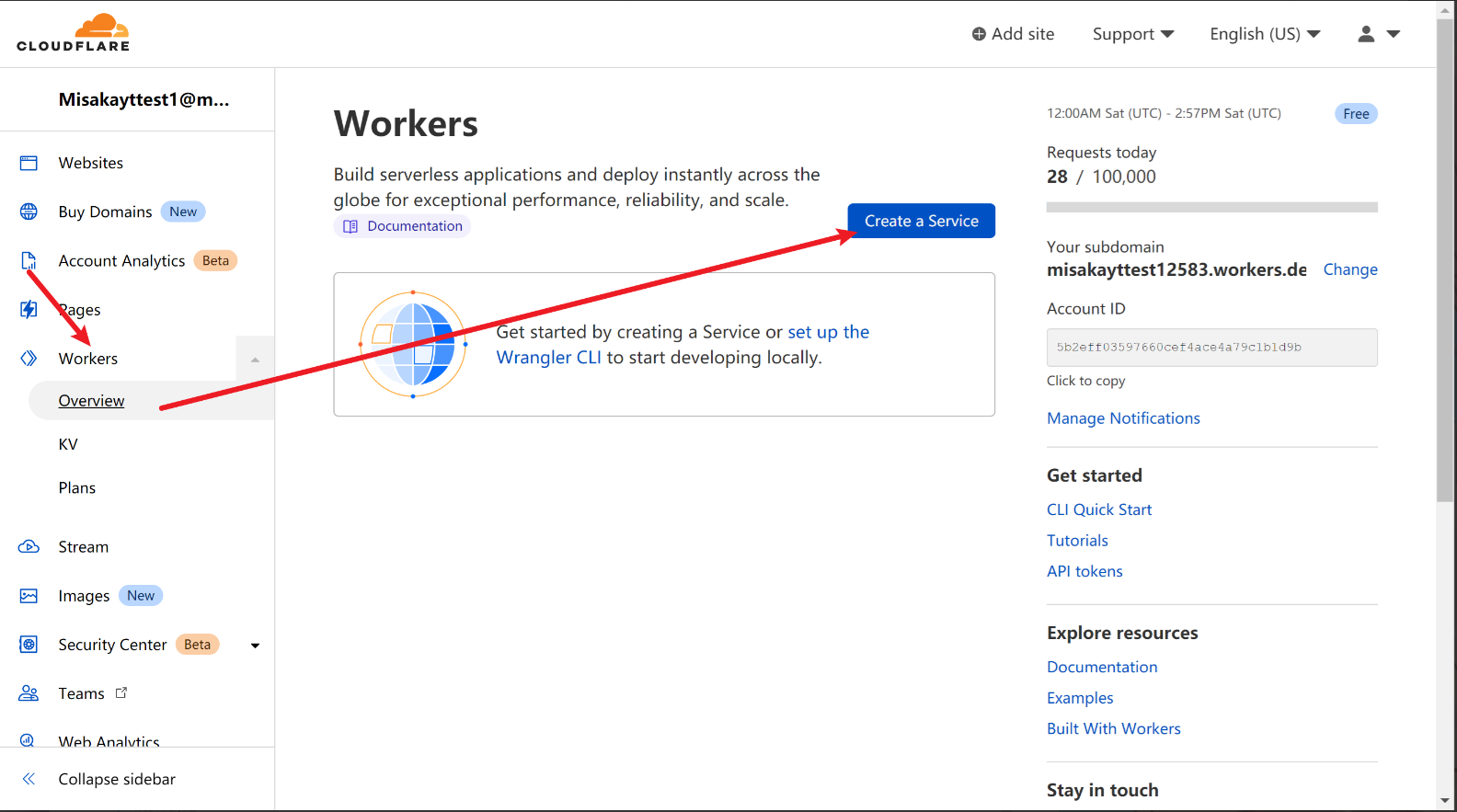Expand the Security Center submenu

(255, 646)
